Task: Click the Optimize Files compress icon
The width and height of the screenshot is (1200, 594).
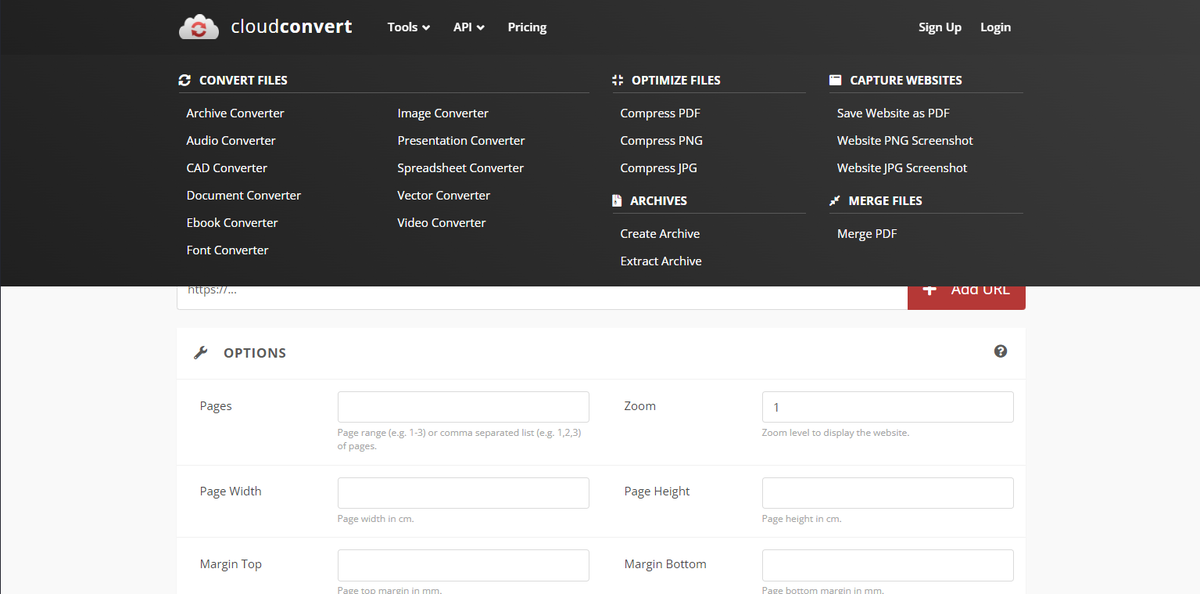Action: 617,80
